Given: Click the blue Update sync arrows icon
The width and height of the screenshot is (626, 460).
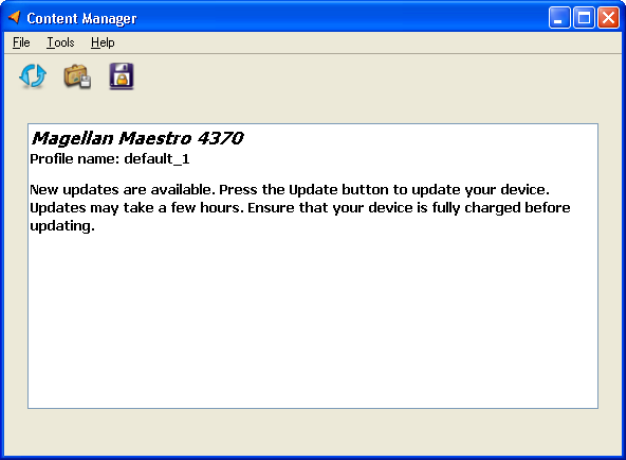Looking at the screenshot, I should click(33, 76).
